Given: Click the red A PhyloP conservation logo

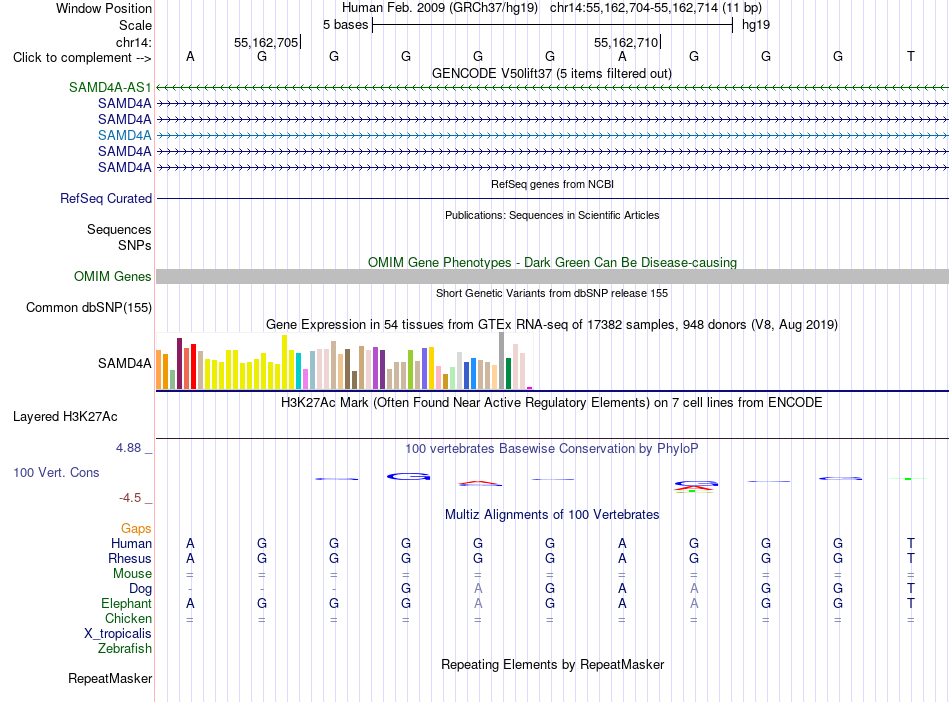Looking at the screenshot, I should point(480,483).
